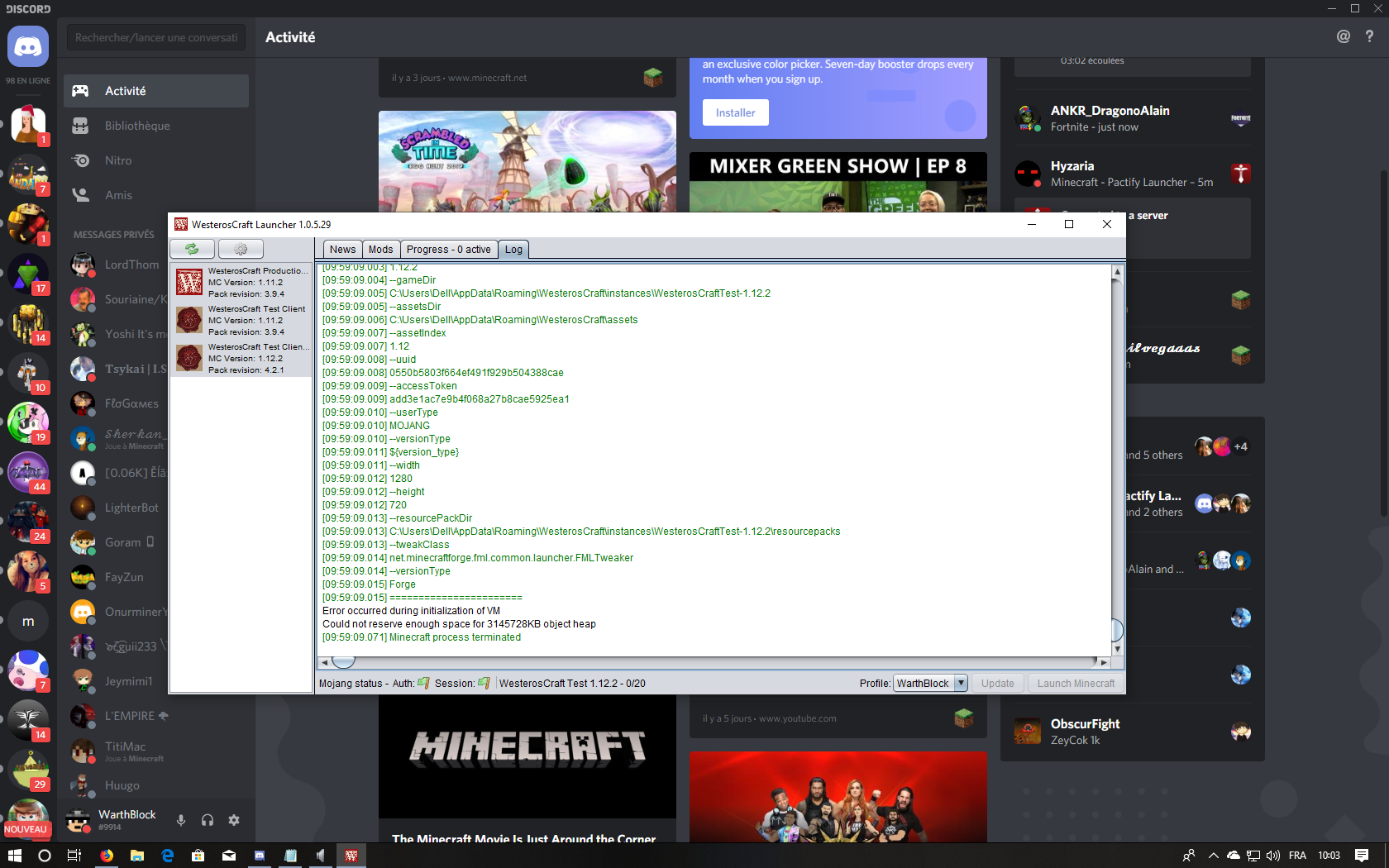Open Microsoft Store from the taskbar
The height and width of the screenshot is (868, 1389).
[198, 856]
